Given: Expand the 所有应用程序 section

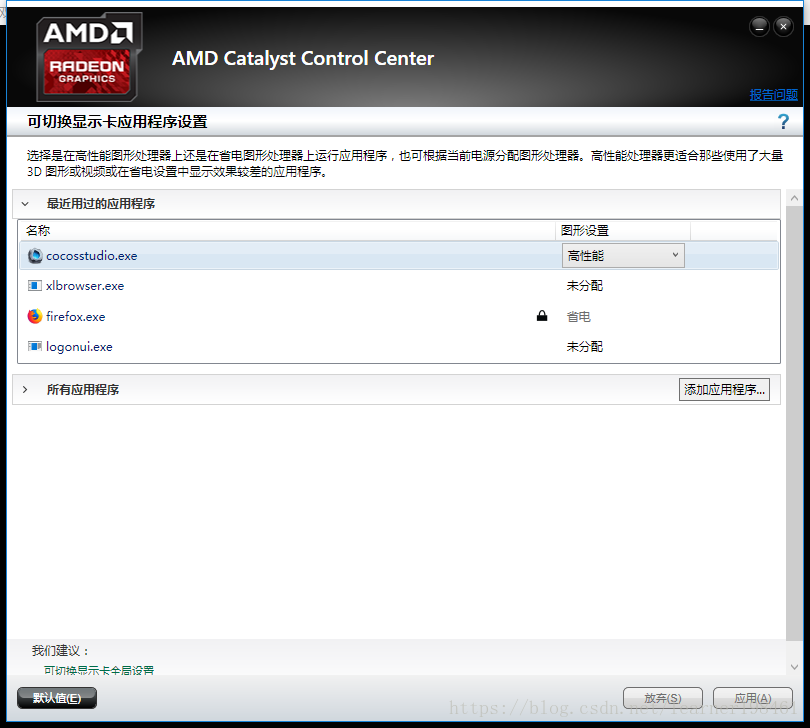Looking at the screenshot, I should (25, 390).
